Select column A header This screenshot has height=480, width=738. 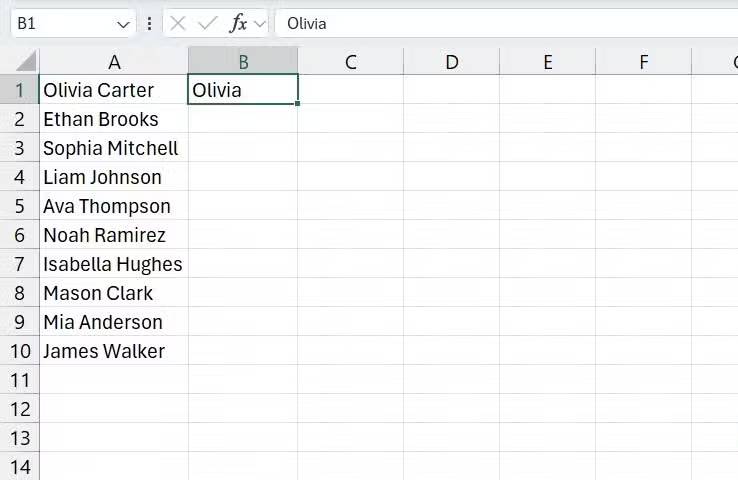pos(114,62)
